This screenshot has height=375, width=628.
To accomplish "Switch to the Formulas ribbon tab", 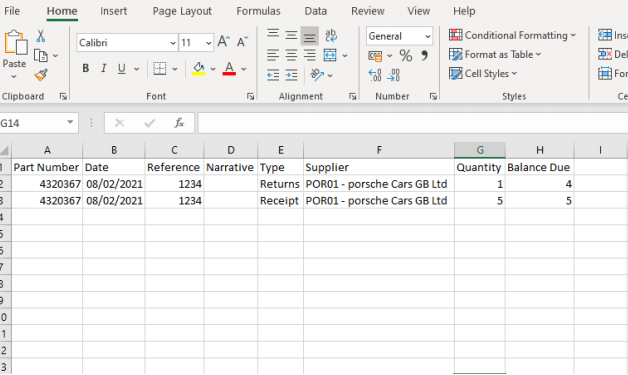I will [258, 11].
